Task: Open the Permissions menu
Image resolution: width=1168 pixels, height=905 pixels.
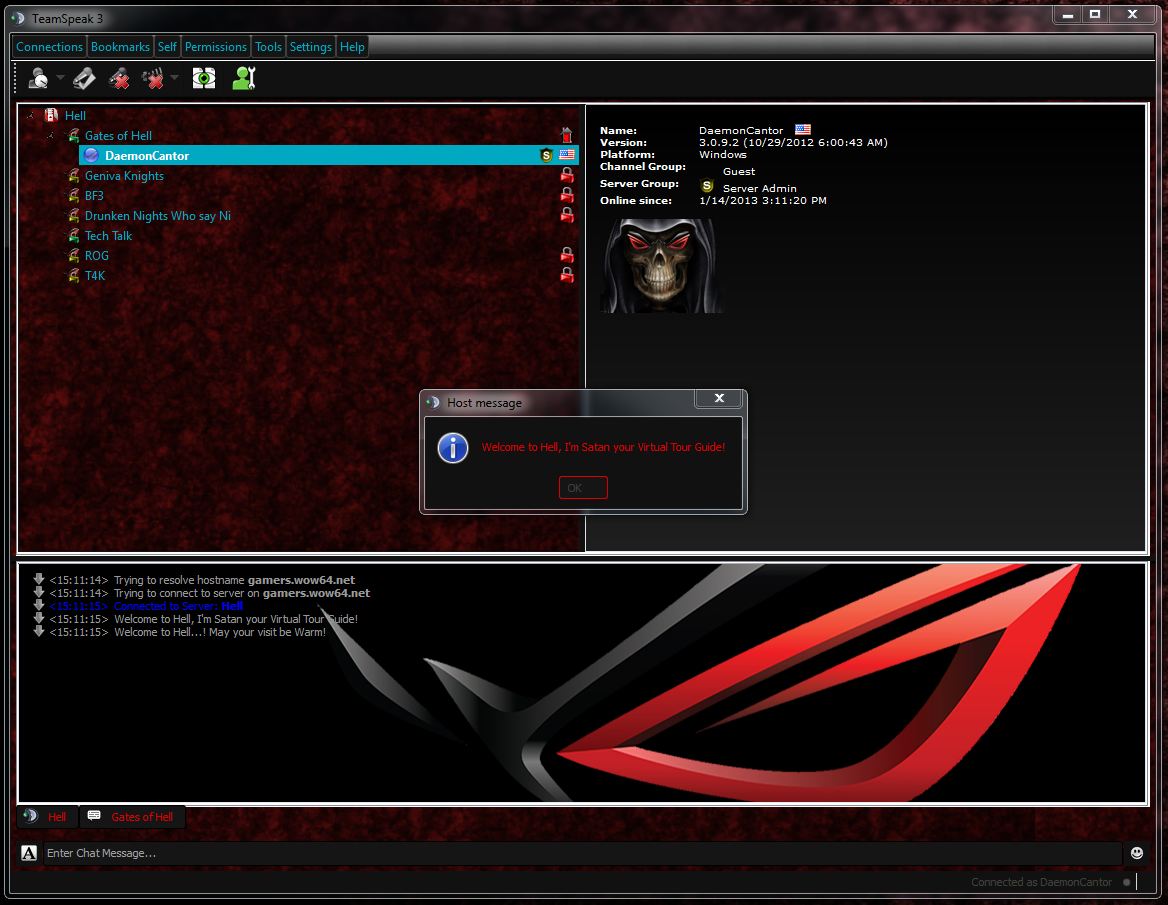Action: (215, 47)
